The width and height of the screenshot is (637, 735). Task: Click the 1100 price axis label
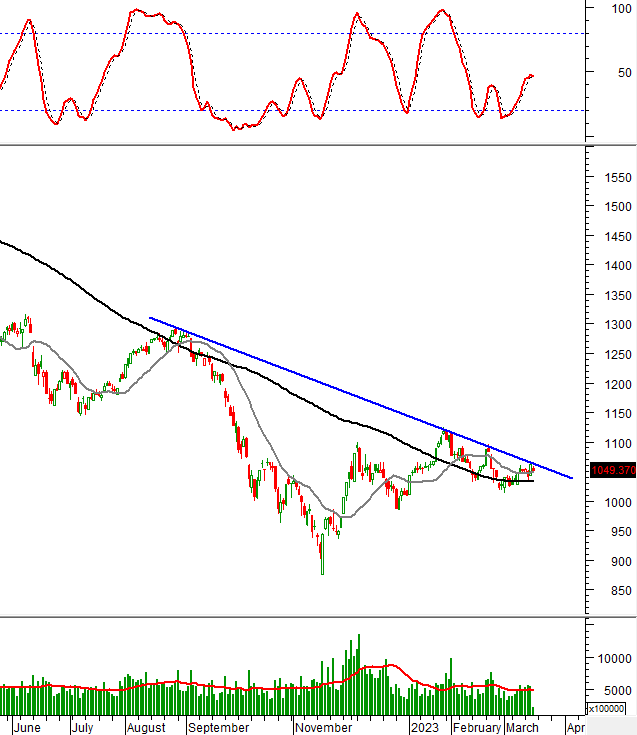[618, 443]
